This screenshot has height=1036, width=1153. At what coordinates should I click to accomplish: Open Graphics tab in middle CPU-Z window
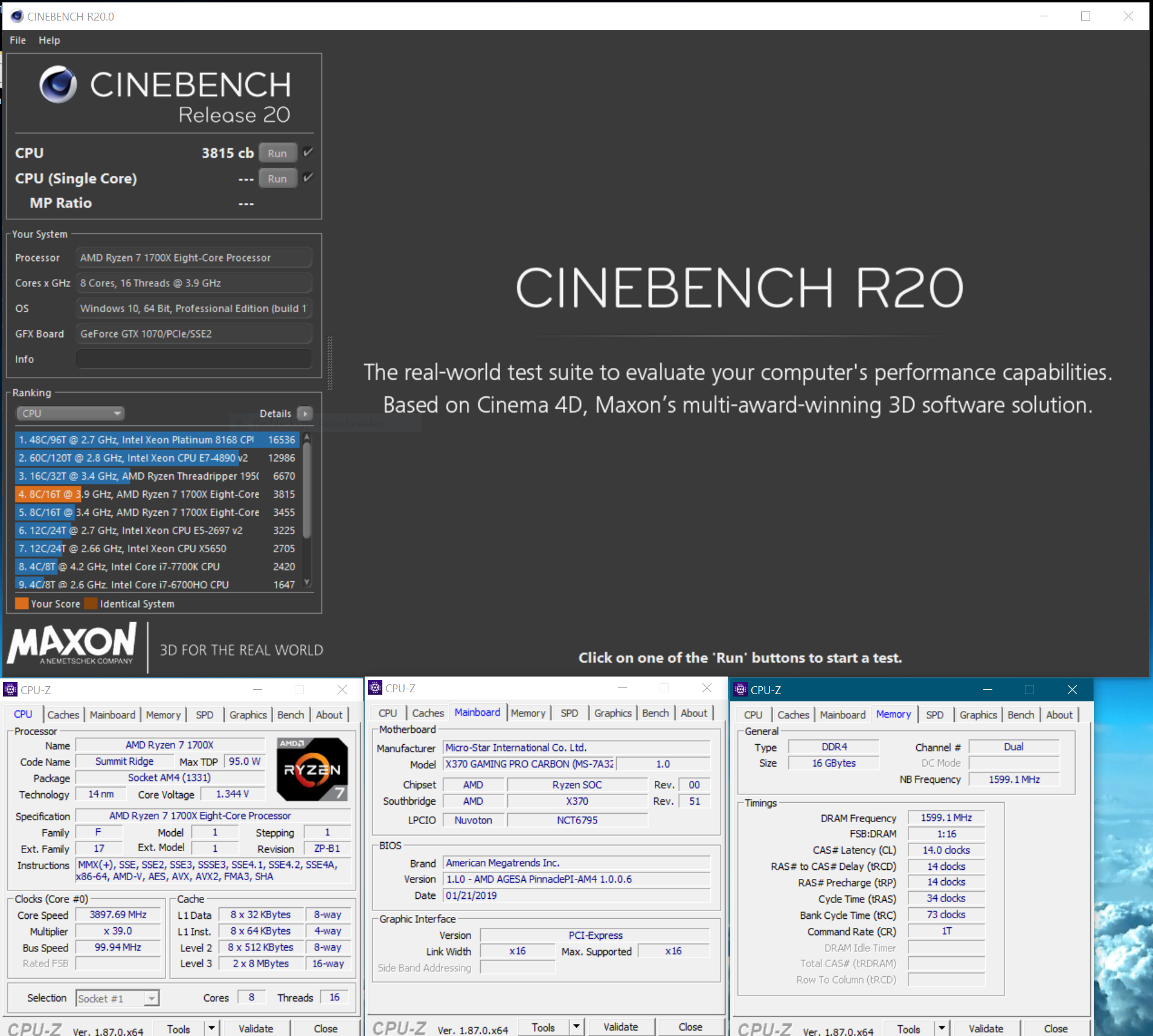pos(612,713)
